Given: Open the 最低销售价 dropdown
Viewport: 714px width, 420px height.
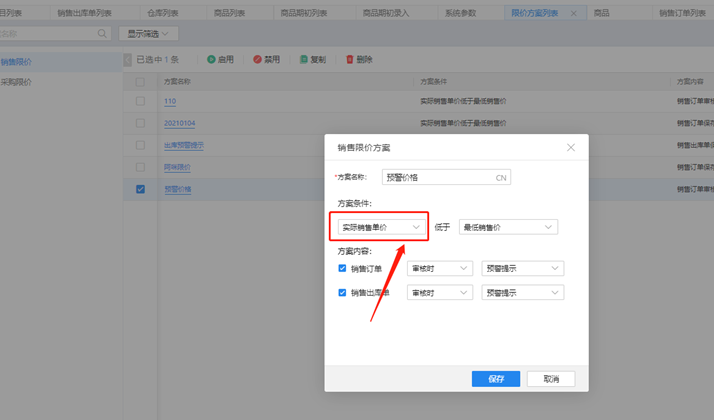Looking at the screenshot, I should click(x=507, y=227).
